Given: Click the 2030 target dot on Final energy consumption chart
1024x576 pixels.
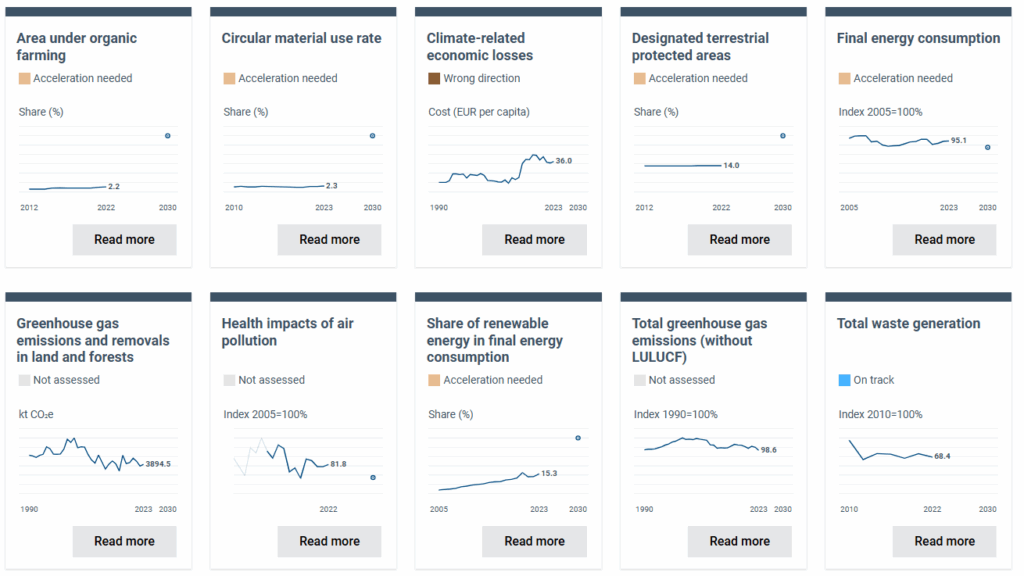Looking at the screenshot, I should (x=987, y=147).
